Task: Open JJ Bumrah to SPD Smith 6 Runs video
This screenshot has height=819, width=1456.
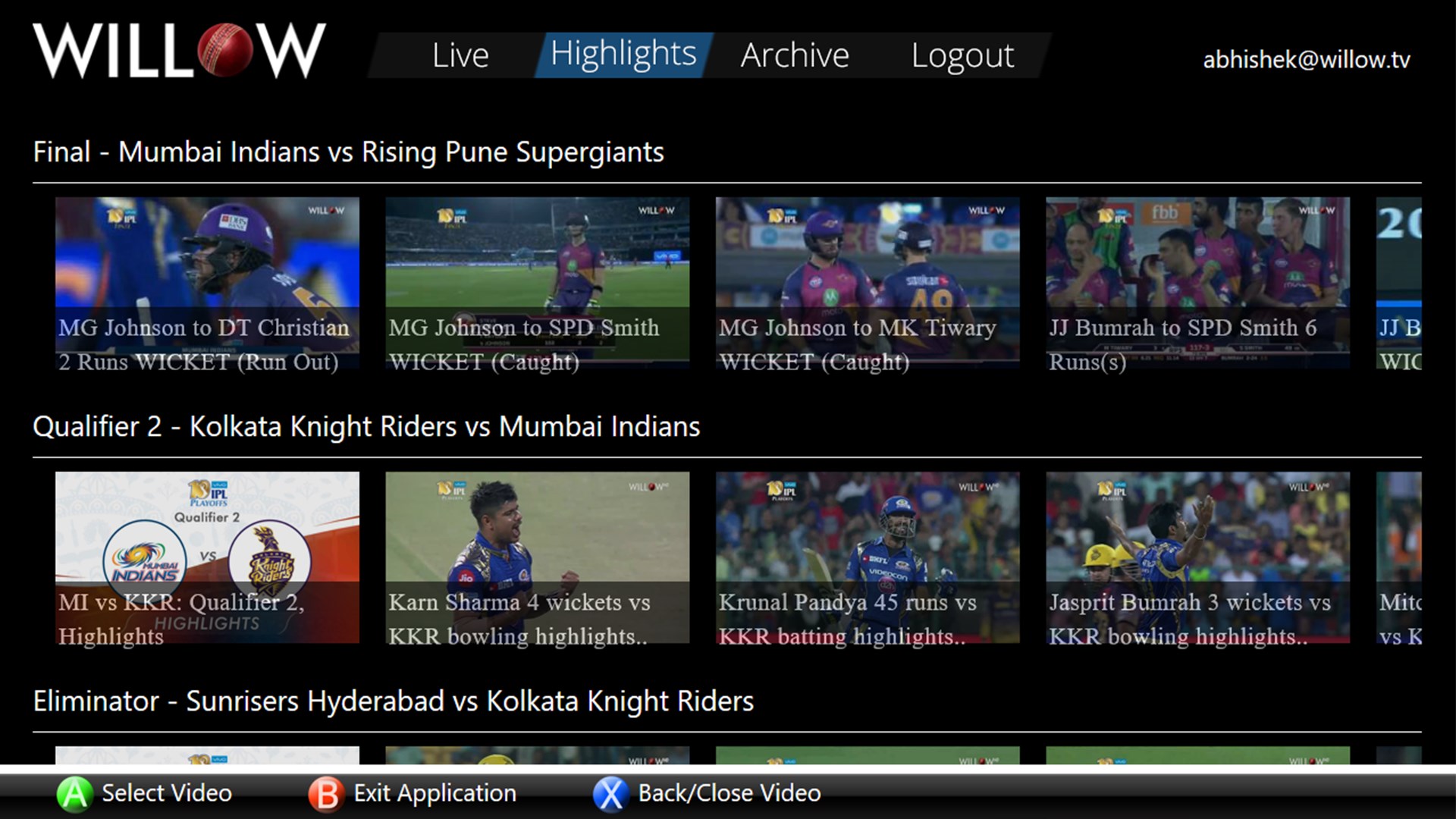Action: point(1197,284)
